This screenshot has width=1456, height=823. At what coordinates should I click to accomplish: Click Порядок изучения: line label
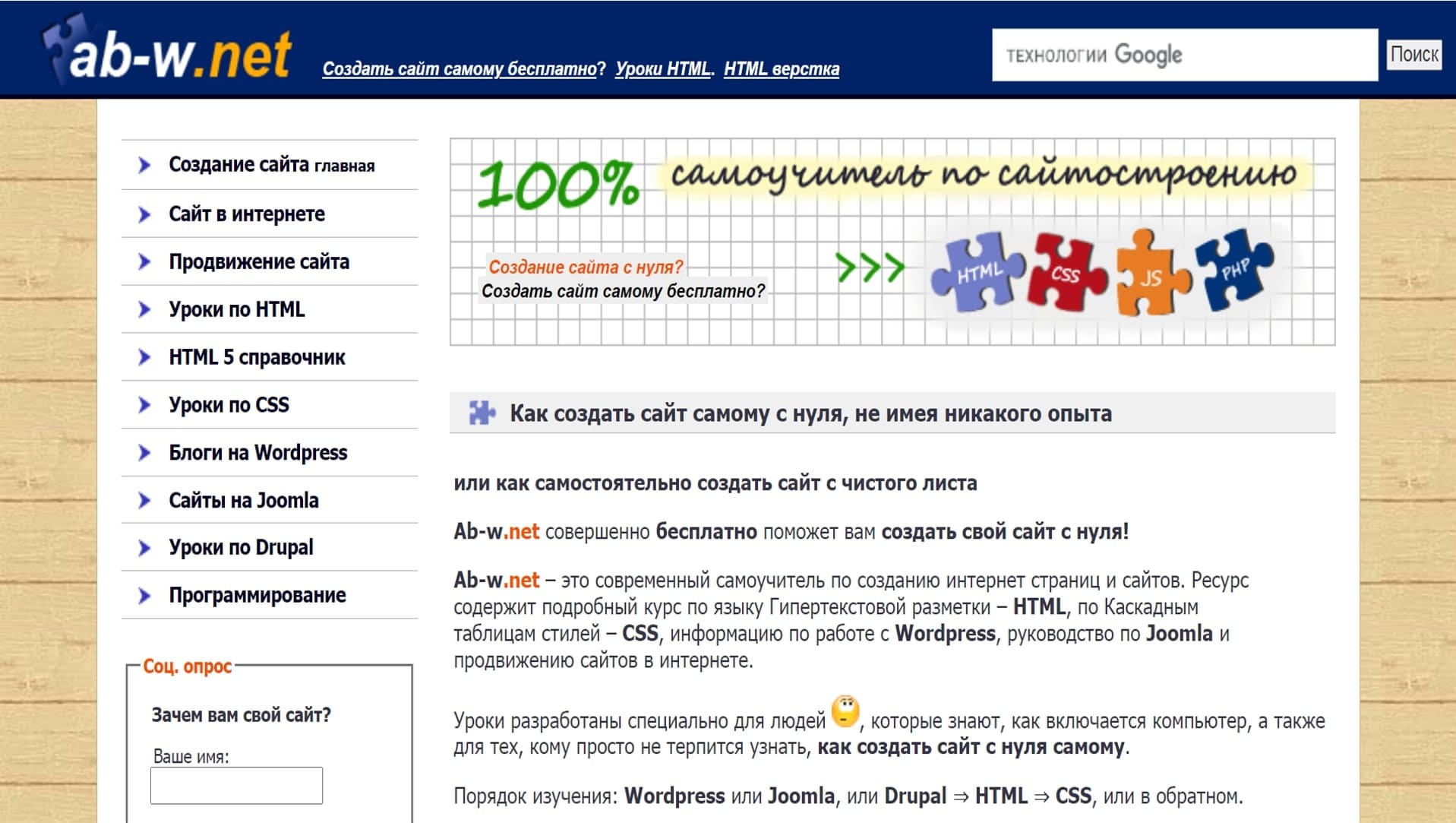(535, 796)
